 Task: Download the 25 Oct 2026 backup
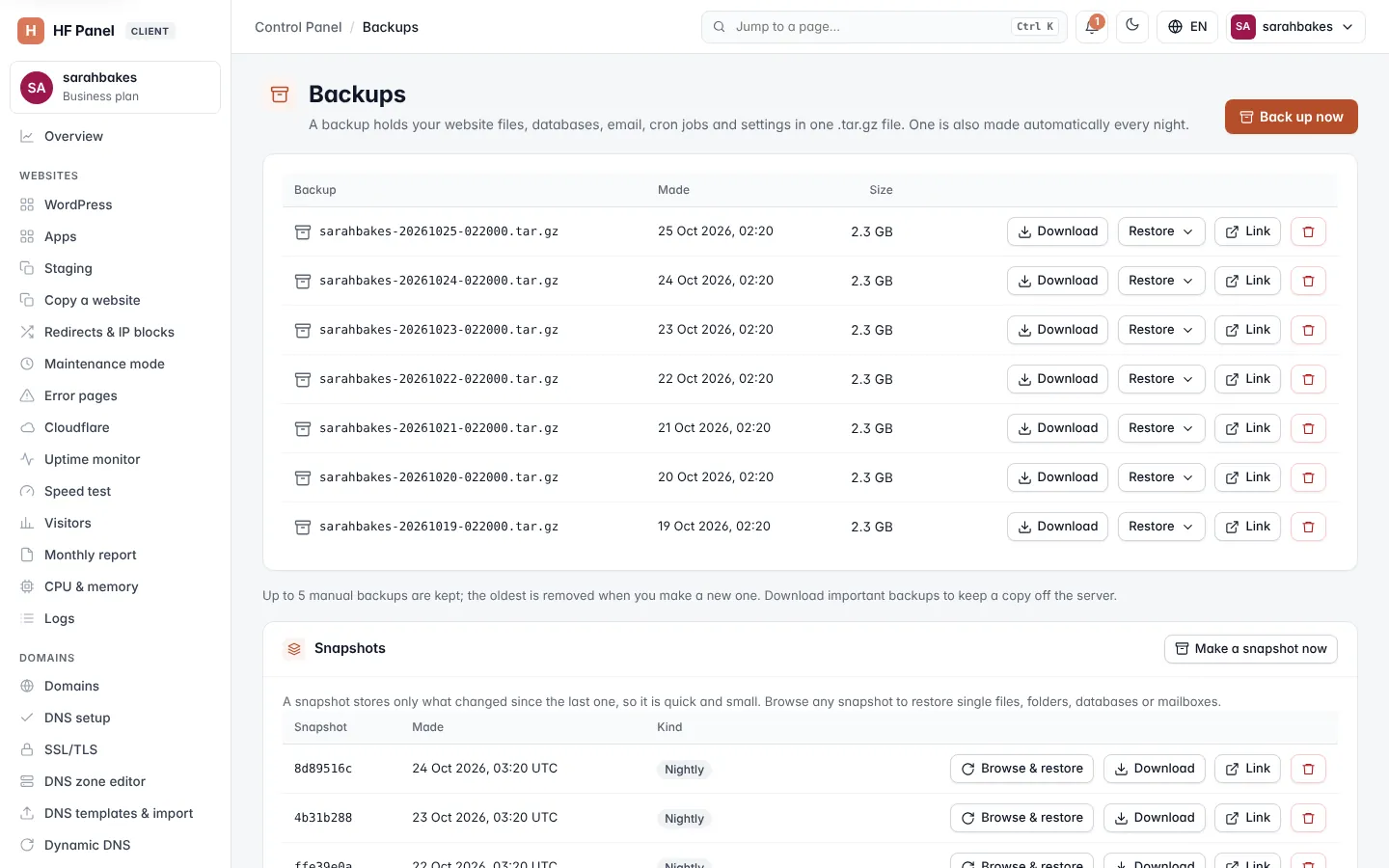[x=1057, y=231]
